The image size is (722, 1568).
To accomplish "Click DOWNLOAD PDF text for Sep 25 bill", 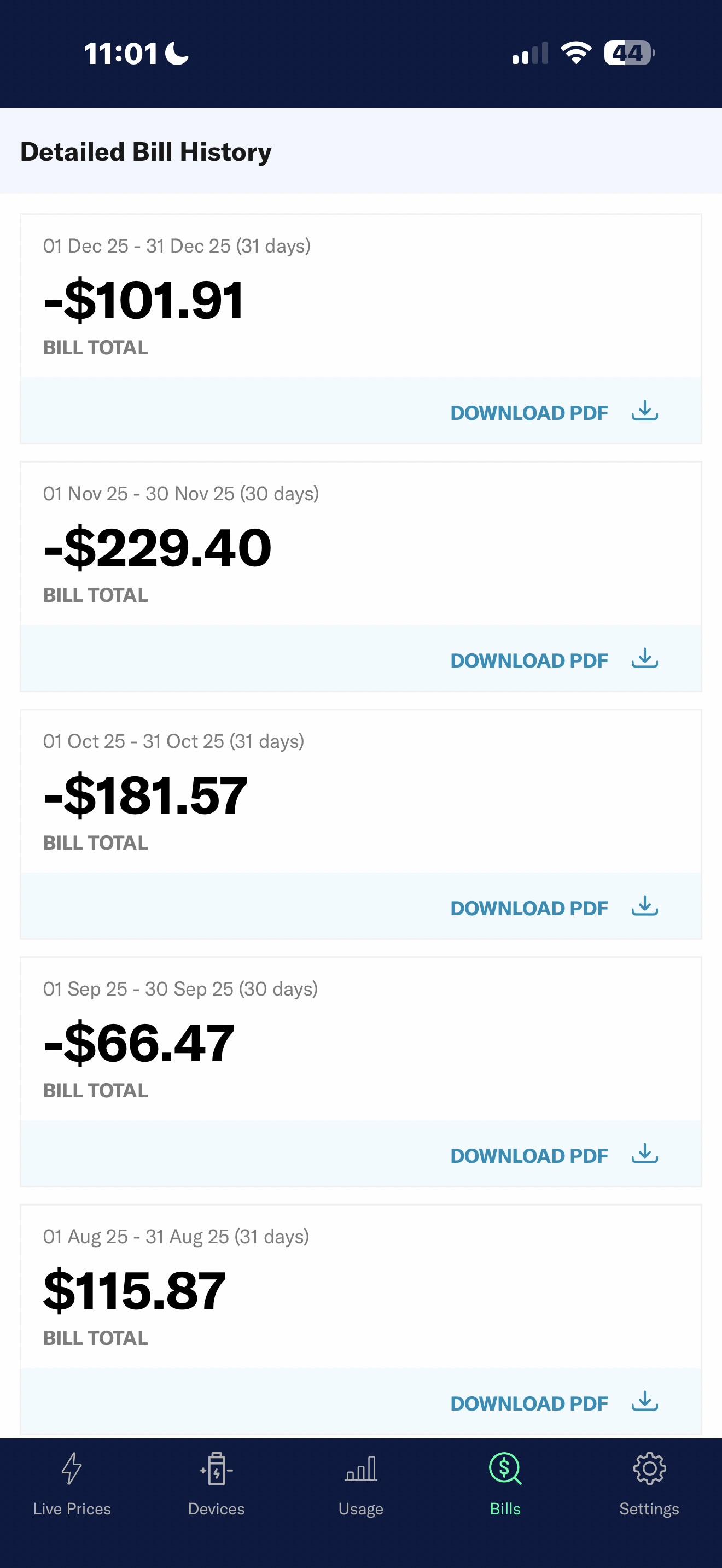I will pyautogui.click(x=529, y=1156).
